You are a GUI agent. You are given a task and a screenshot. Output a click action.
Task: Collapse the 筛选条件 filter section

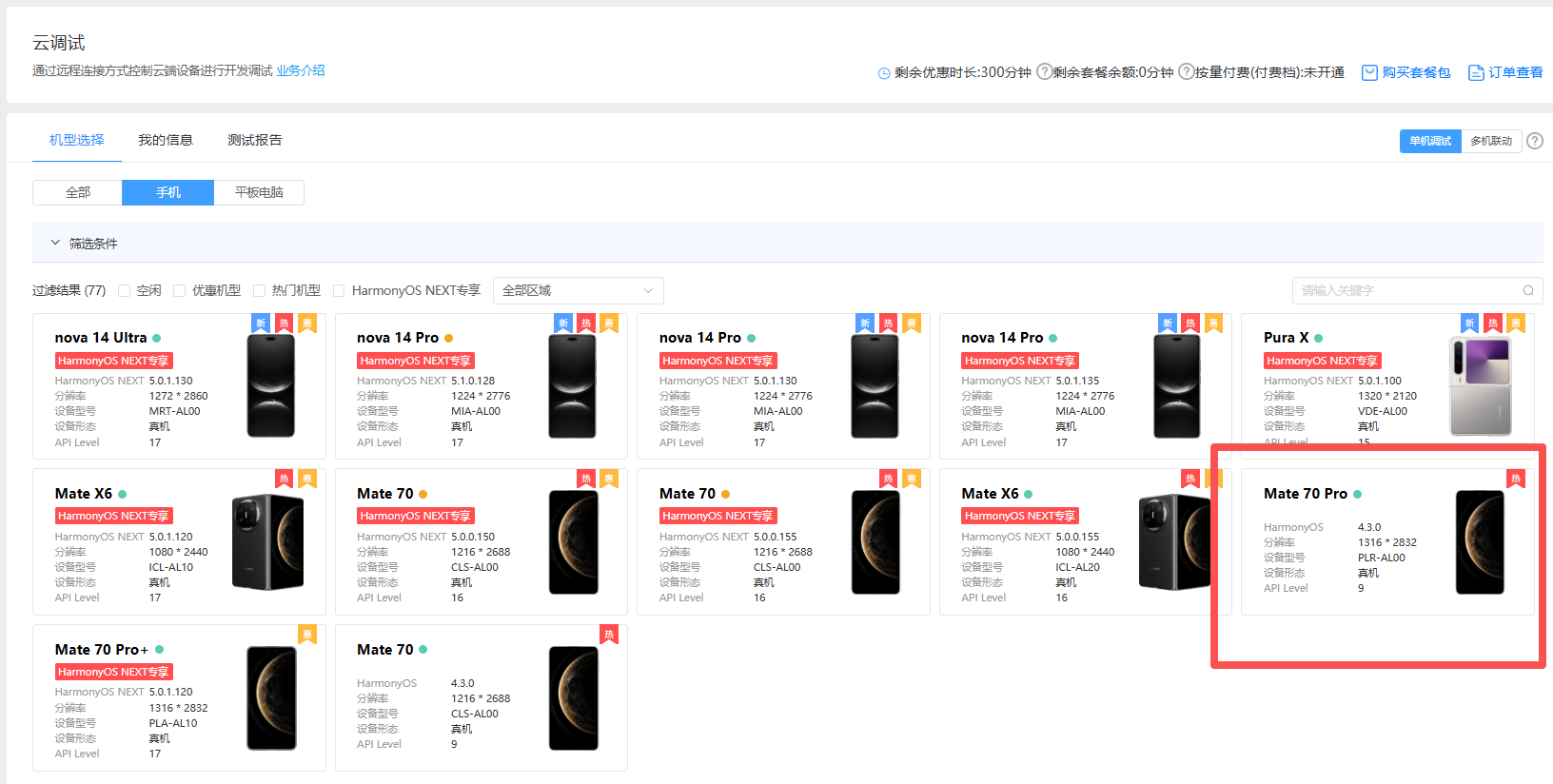click(x=55, y=244)
